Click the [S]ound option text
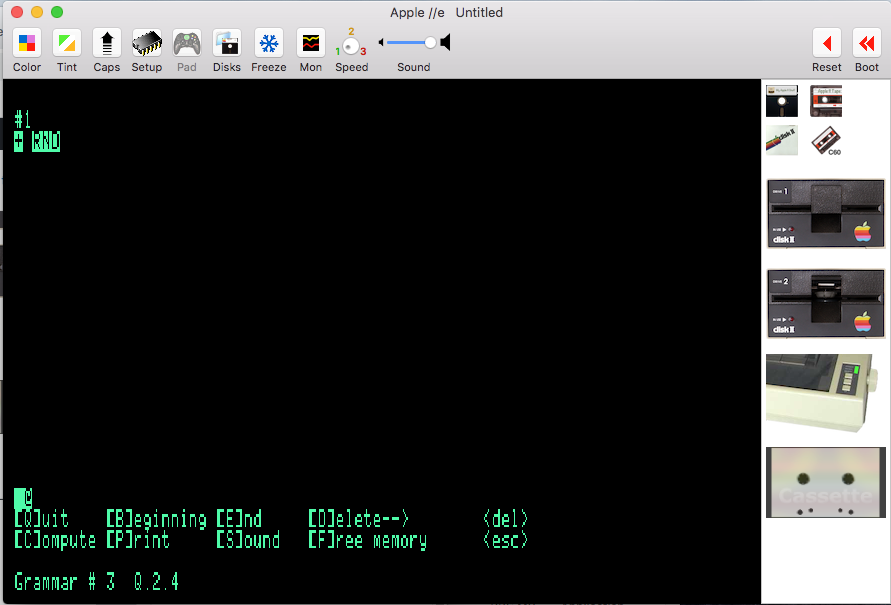Image resolution: width=891 pixels, height=605 pixels. click(x=248, y=540)
